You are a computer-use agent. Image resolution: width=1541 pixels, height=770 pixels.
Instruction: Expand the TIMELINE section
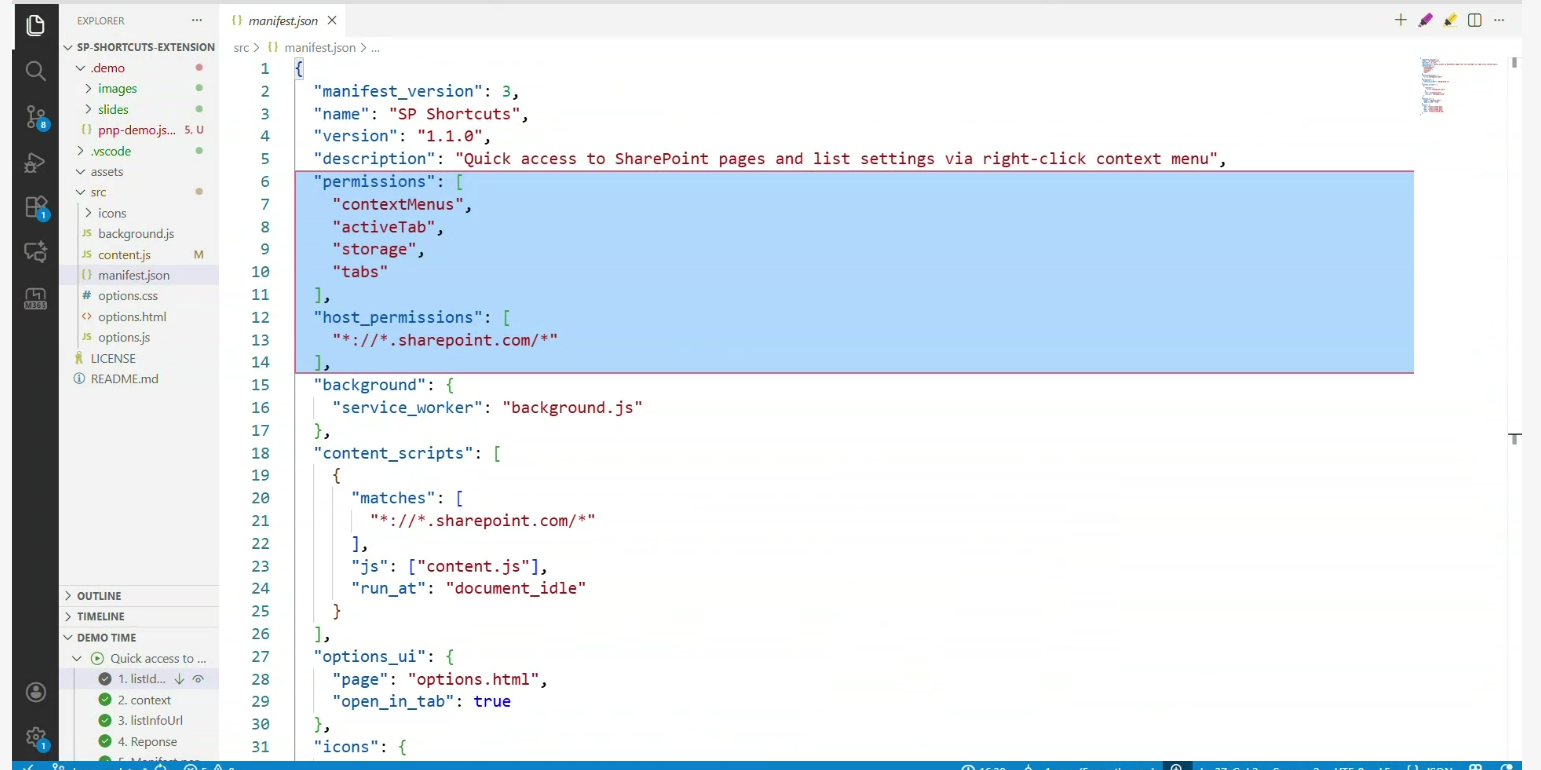[139, 617]
